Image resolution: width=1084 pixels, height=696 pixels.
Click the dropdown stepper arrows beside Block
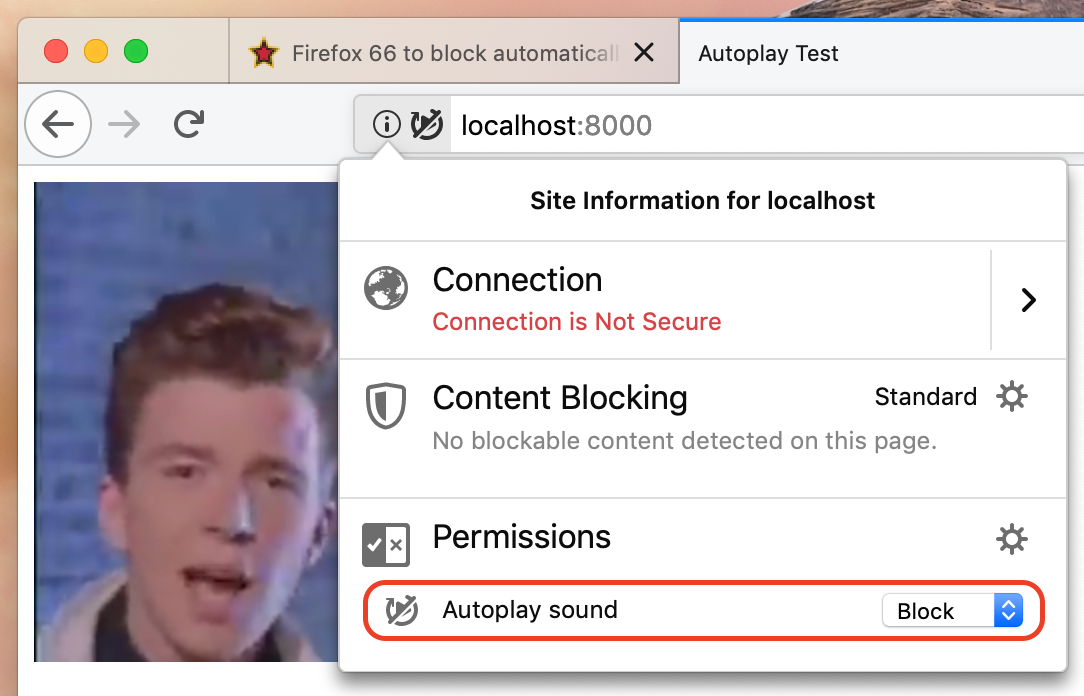1009,610
